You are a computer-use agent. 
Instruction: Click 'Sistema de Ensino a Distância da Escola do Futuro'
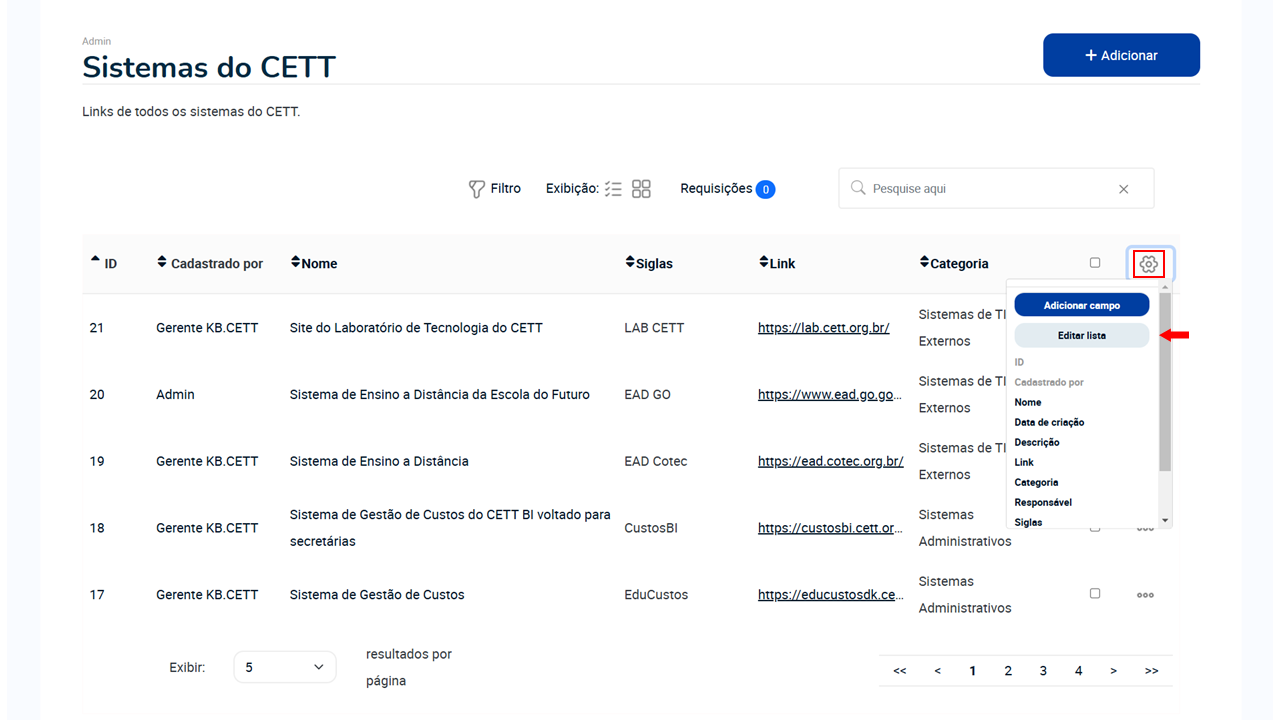click(440, 395)
